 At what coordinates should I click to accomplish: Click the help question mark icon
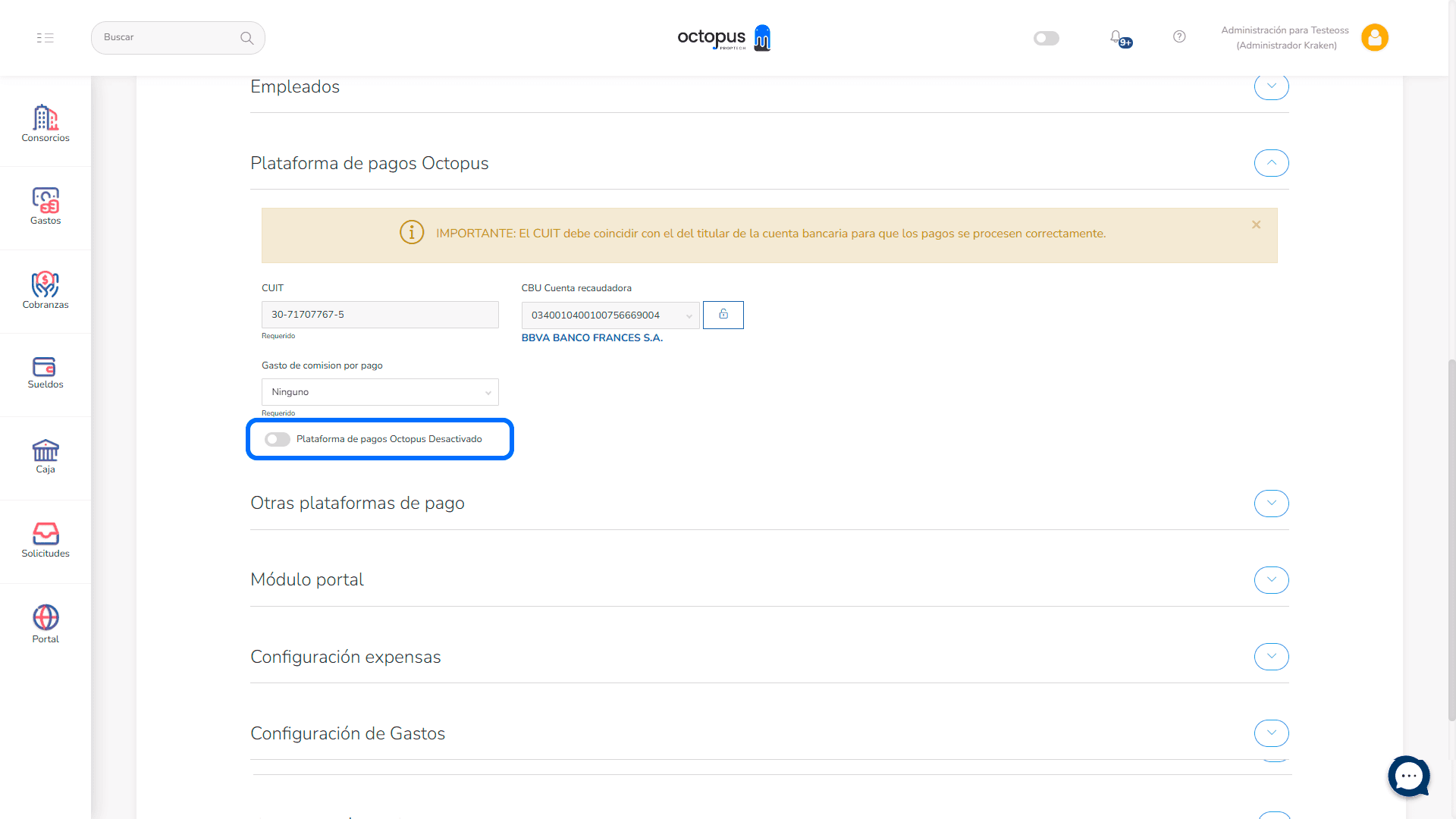pyautogui.click(x=1179, y=36)
